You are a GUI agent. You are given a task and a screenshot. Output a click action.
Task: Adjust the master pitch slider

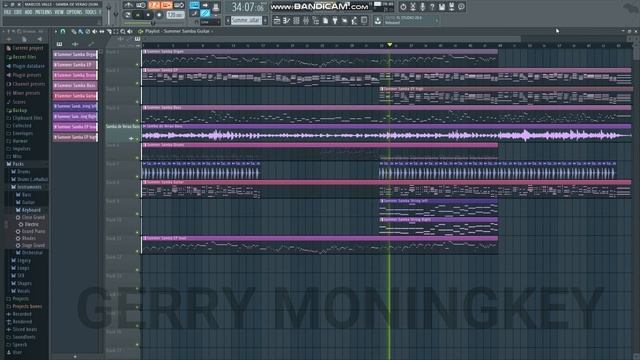116,14
